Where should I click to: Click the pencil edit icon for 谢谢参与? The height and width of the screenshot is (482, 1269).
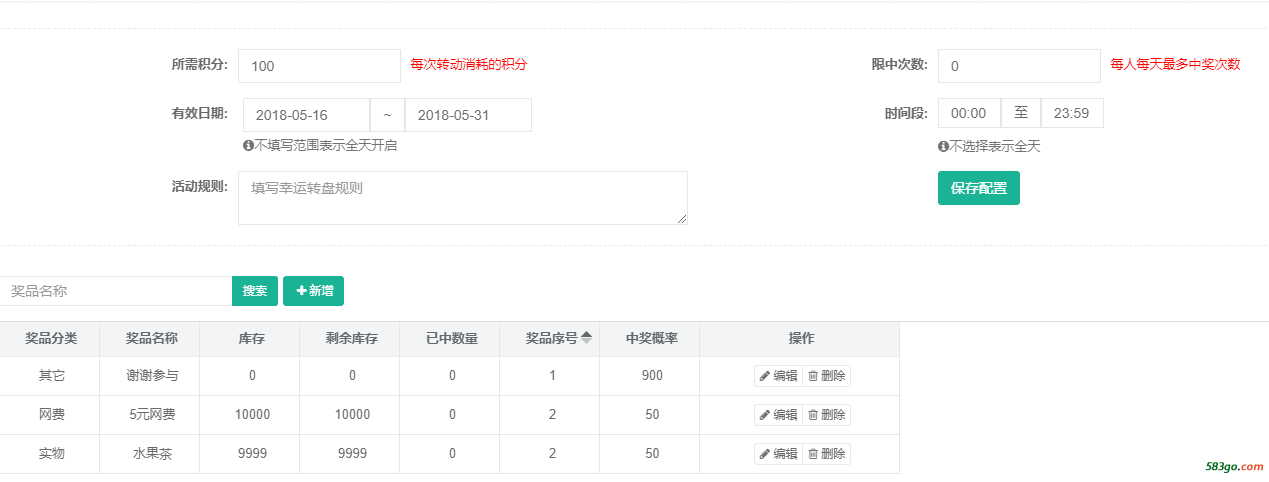[x=765, y=376]
